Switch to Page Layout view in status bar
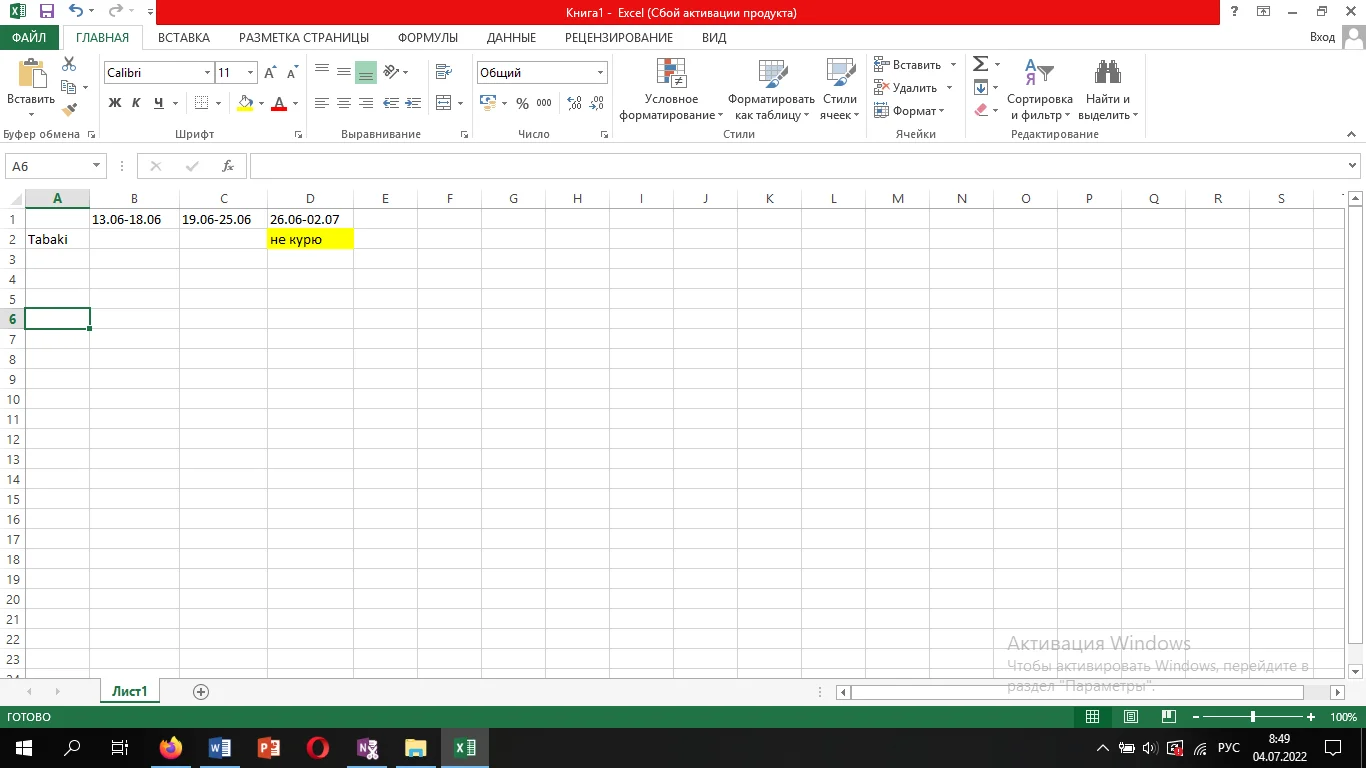Screen dimensions: 1366x768 [1130, 717]
